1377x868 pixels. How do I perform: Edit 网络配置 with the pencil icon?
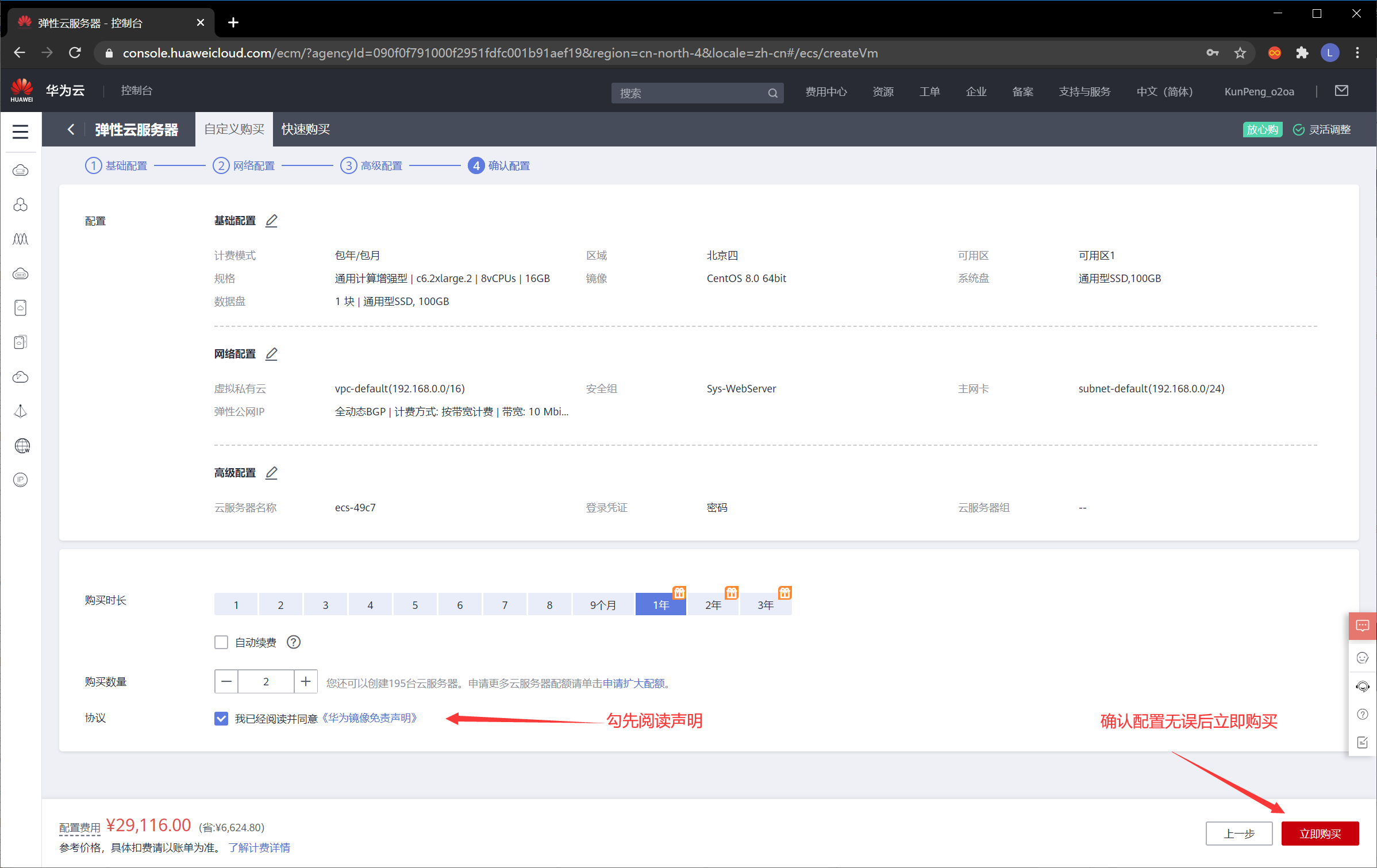click(271, 354)
